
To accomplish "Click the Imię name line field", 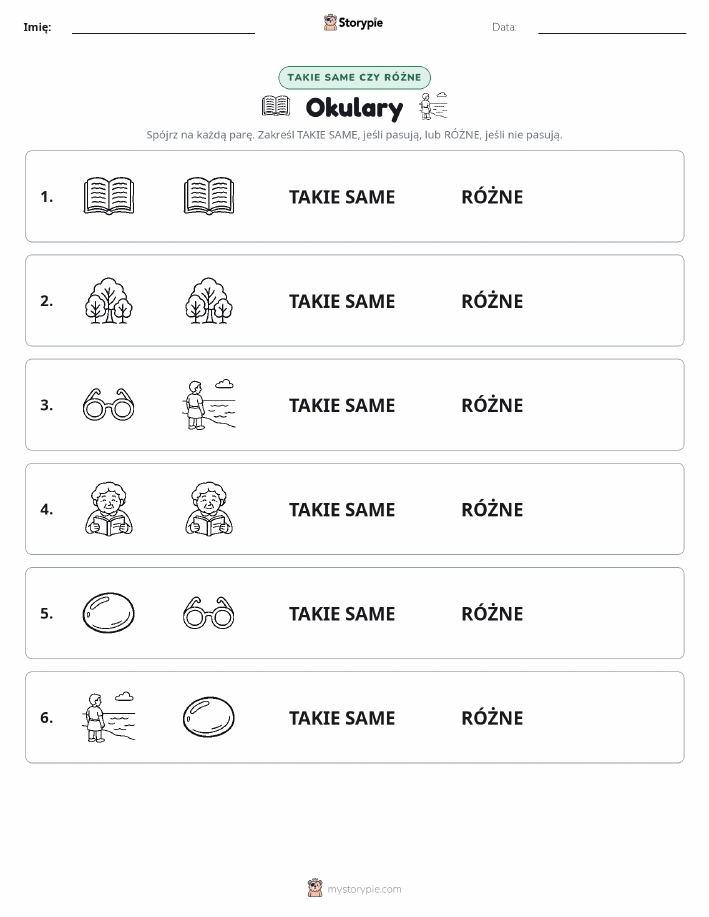I will [x=163, y=27].
